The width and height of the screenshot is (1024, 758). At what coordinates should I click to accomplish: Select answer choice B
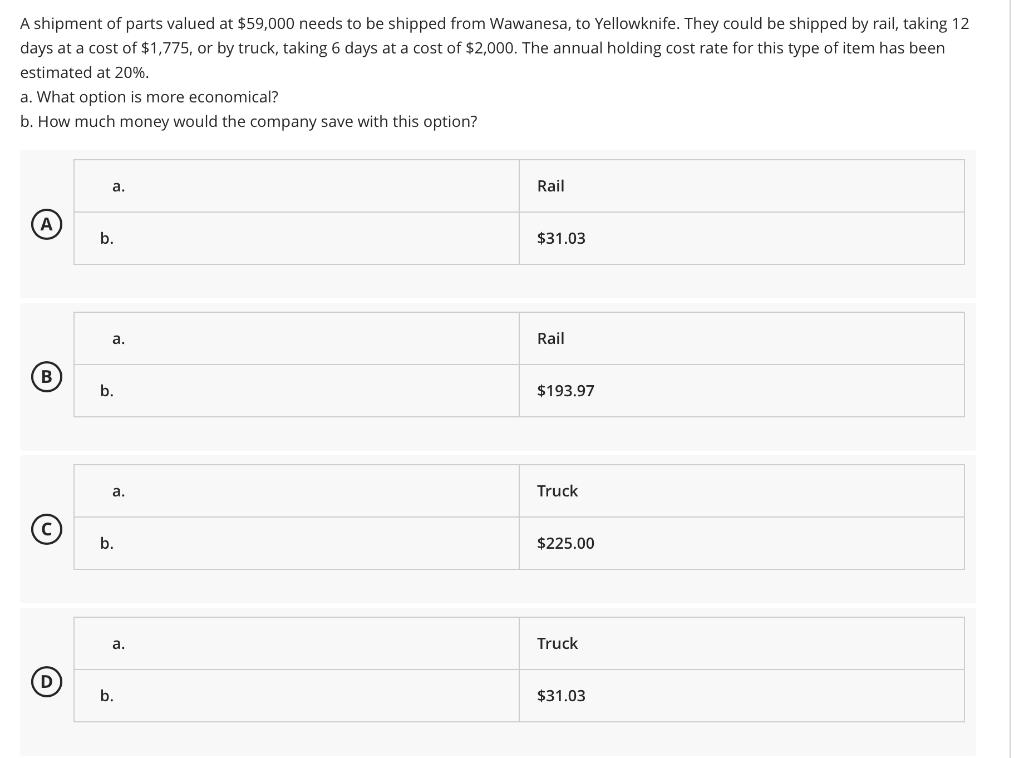(45, 377)
